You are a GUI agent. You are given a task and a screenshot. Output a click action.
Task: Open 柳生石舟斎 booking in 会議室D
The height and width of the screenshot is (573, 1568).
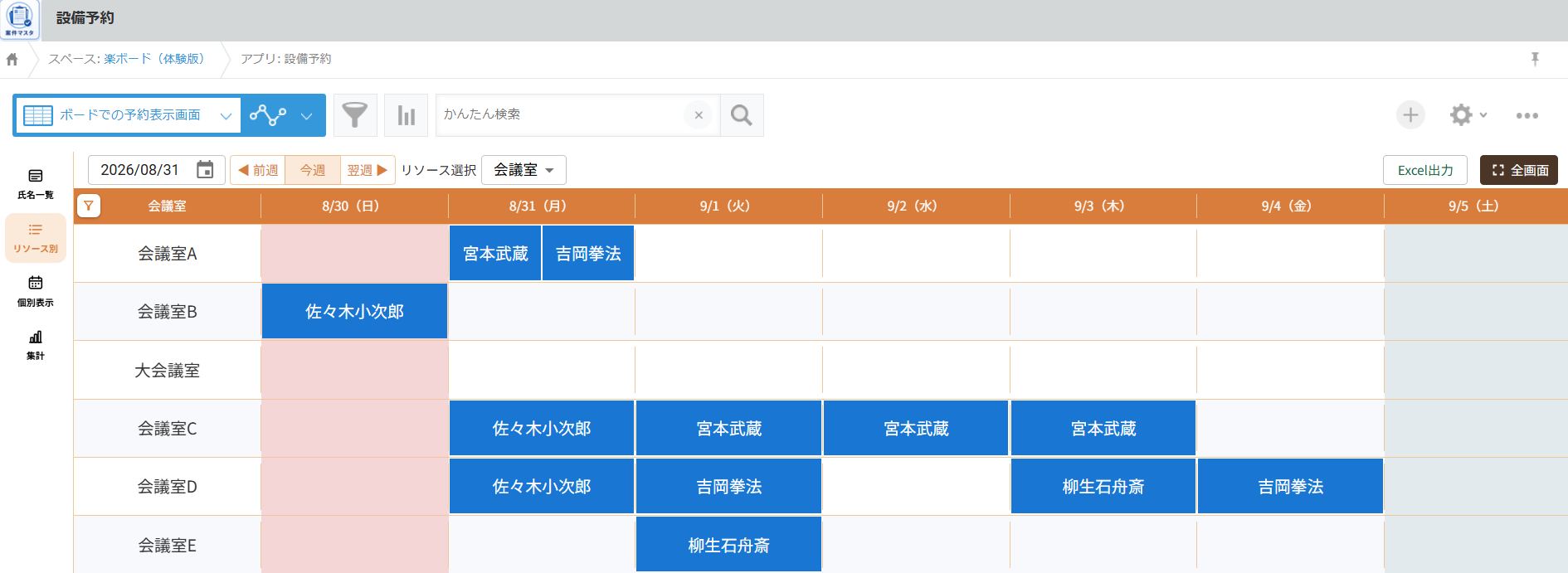(1103, 487)
